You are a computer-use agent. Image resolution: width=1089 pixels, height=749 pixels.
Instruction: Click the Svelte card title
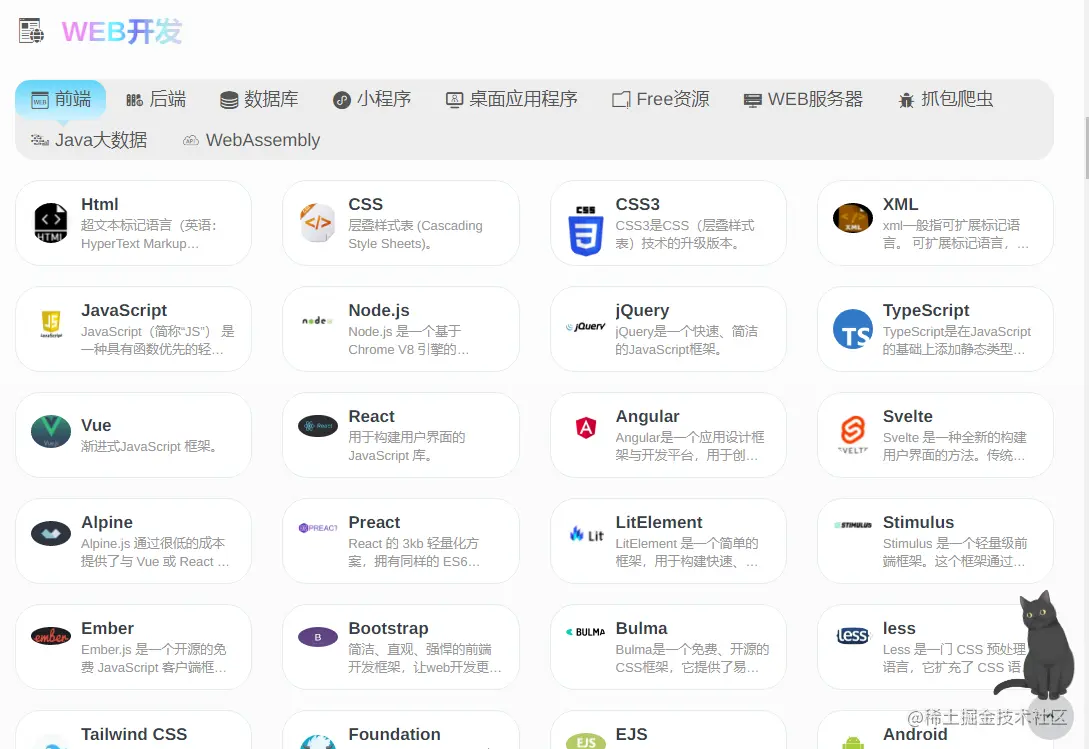pos(907,416)
